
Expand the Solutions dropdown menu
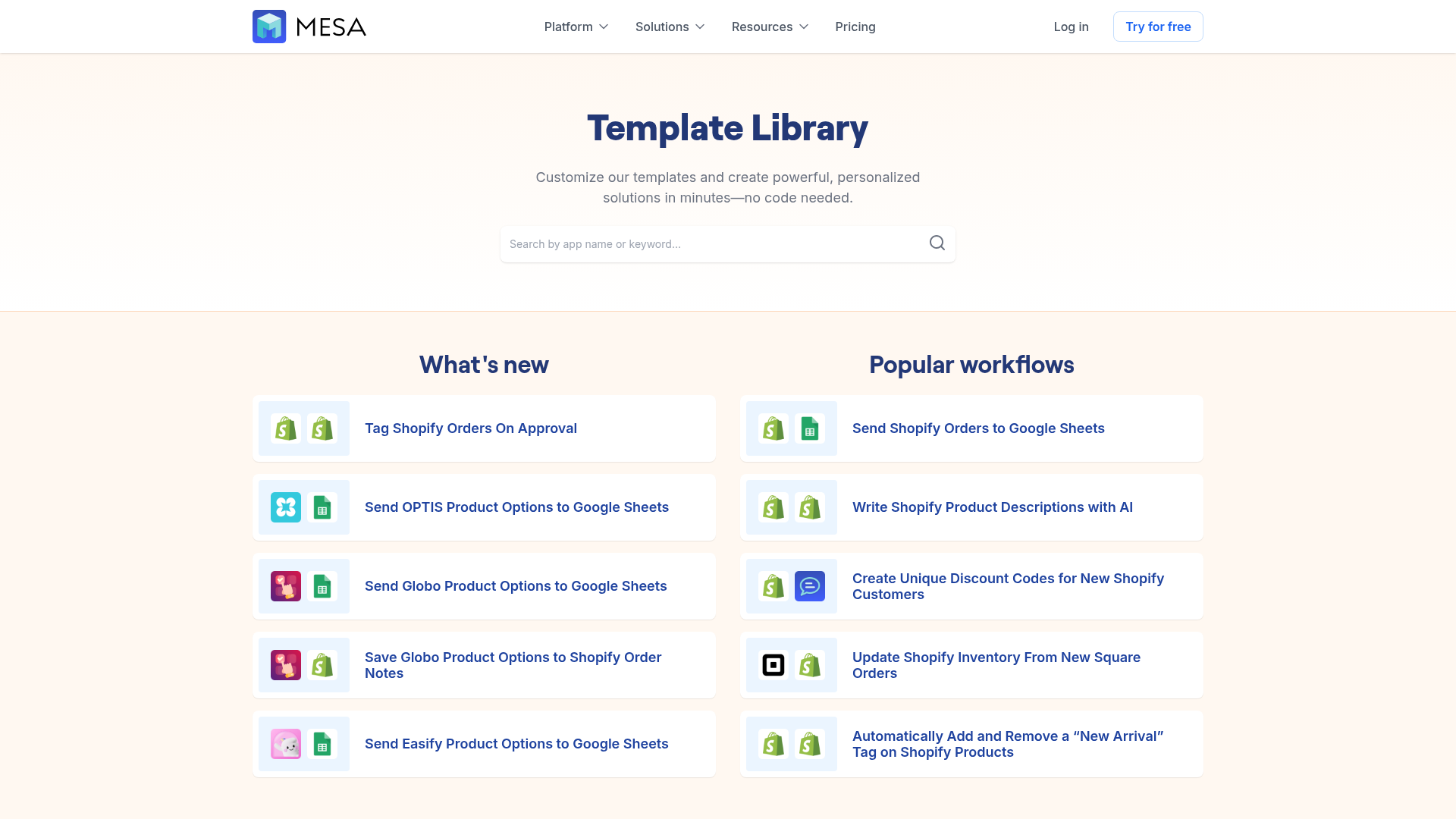pos(670,27)
